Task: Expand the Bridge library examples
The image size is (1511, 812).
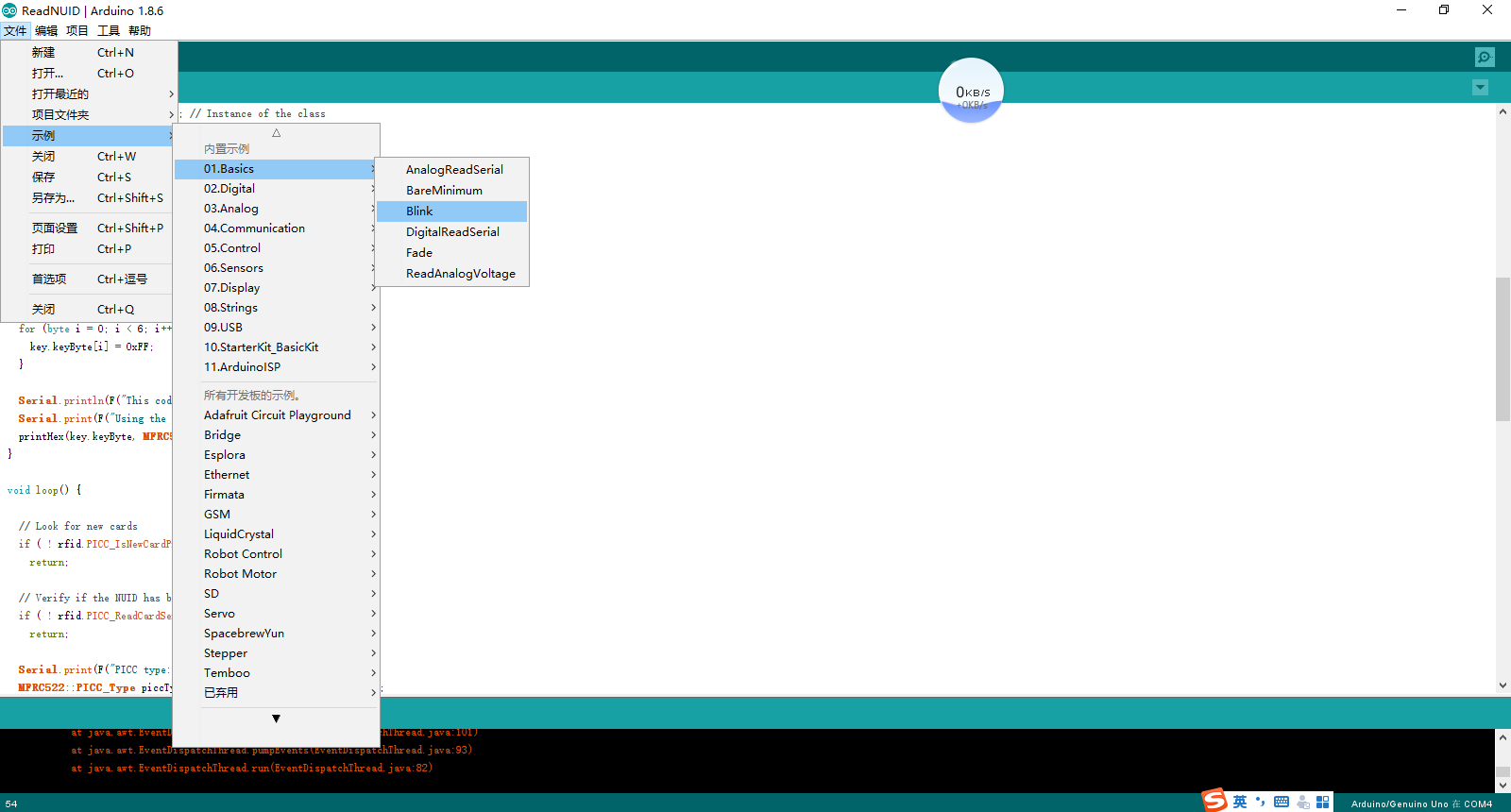Action: [x=277, y=435]
